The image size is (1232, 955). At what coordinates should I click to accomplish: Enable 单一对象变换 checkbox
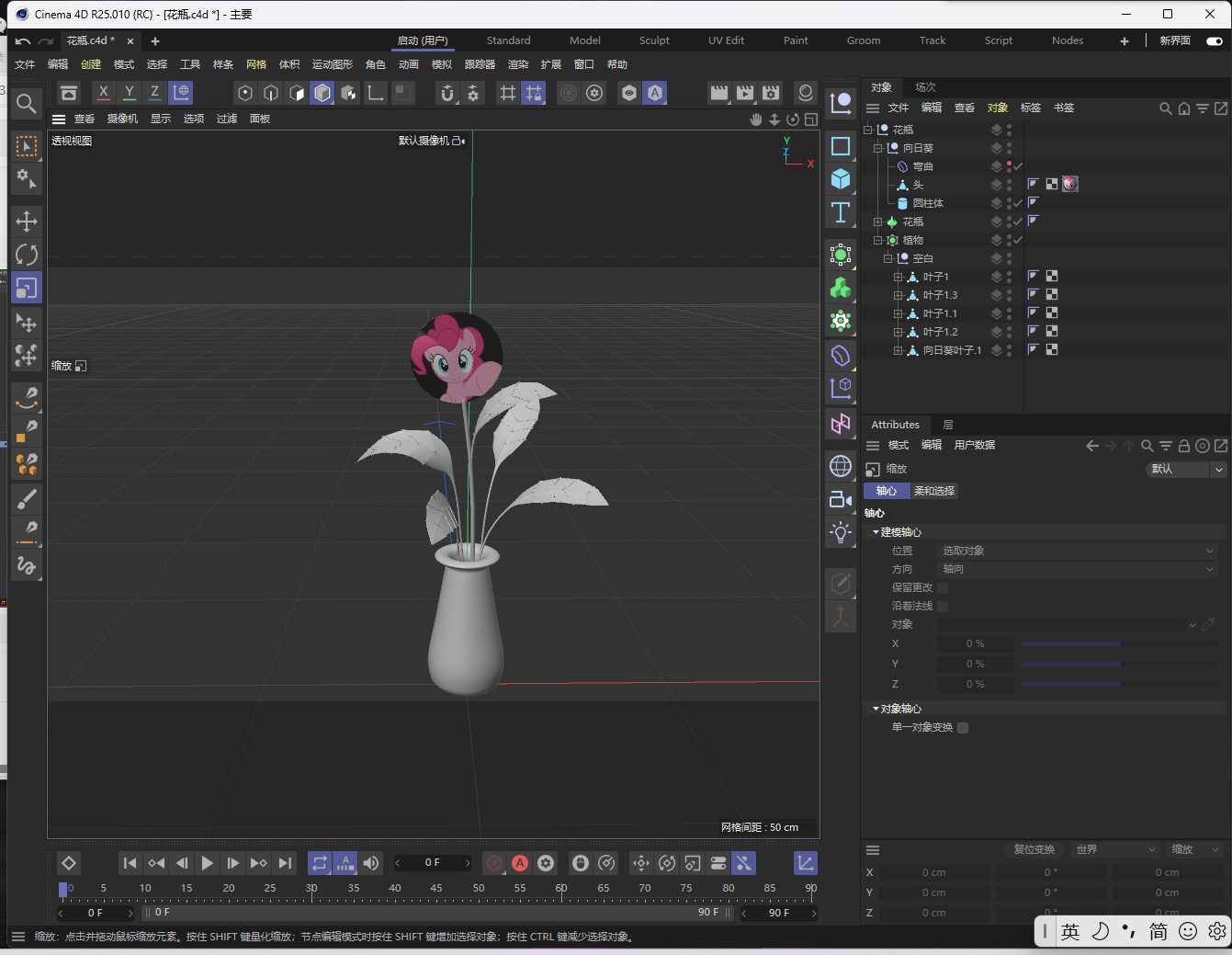click(963, 727)
